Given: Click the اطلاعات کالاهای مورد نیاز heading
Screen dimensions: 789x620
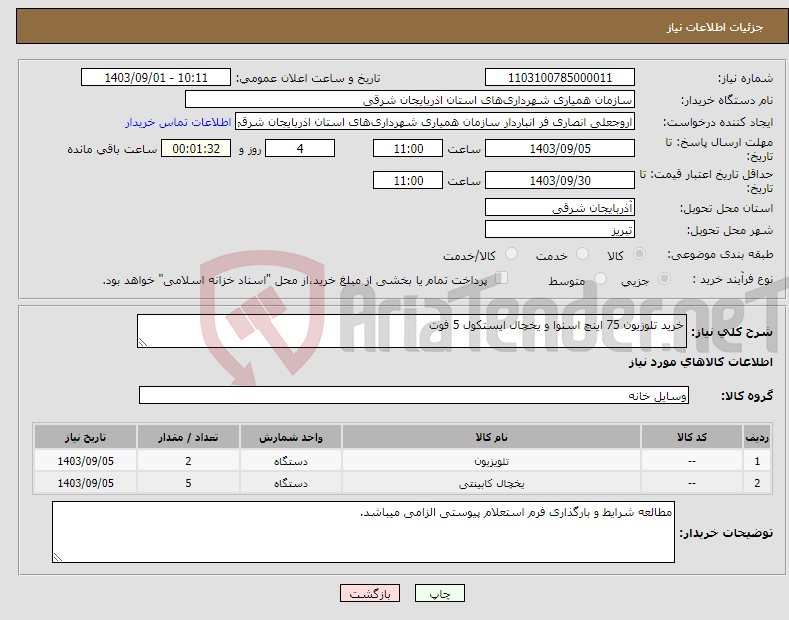Looking at the screenshot, I should click(x=700, y=362).
